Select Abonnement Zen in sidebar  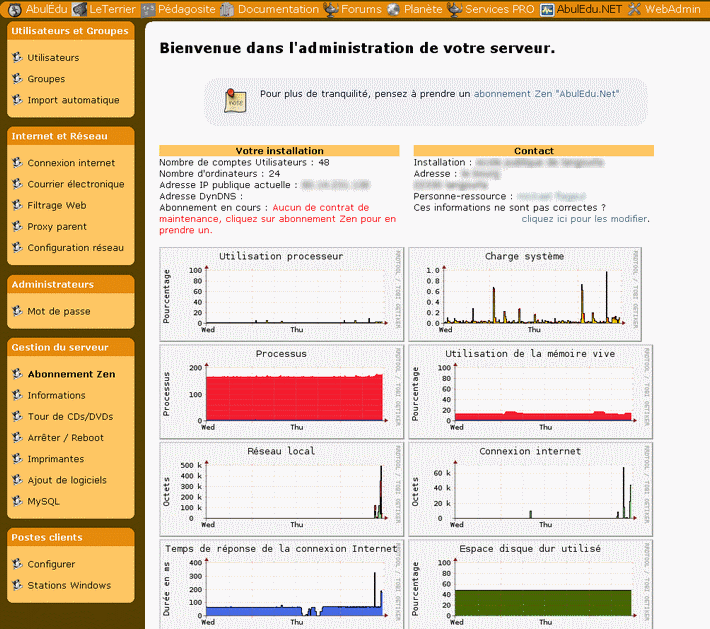pyautogui.click(x=71, y=374)
